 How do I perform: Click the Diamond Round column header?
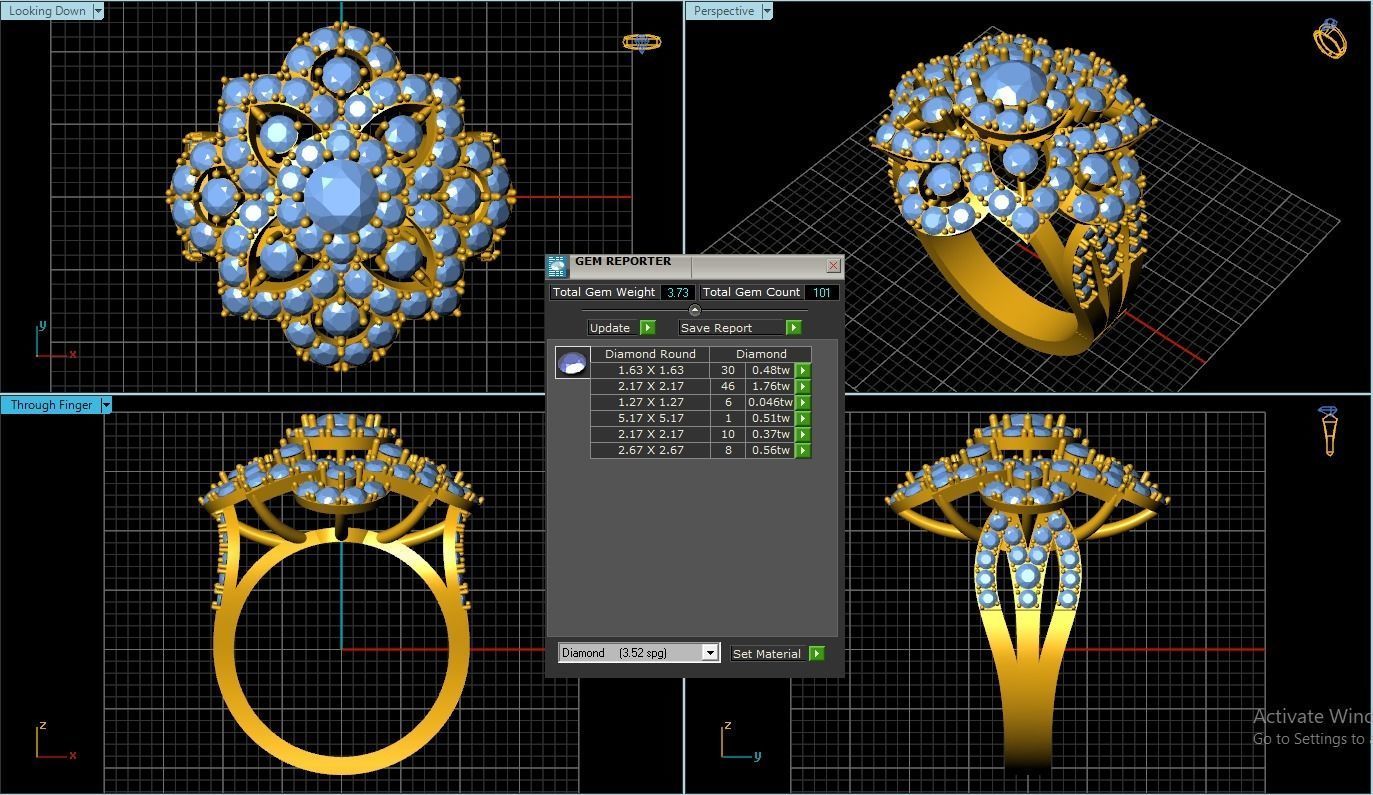650,354
